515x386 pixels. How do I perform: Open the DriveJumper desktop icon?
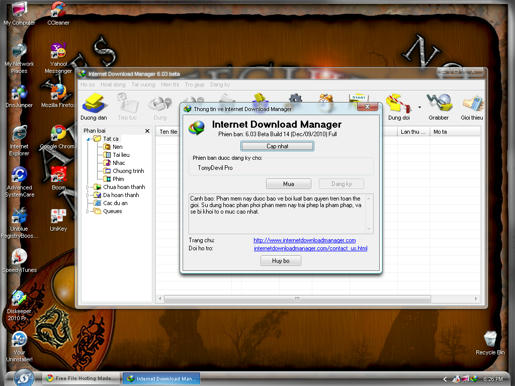[x=19, y=97]
